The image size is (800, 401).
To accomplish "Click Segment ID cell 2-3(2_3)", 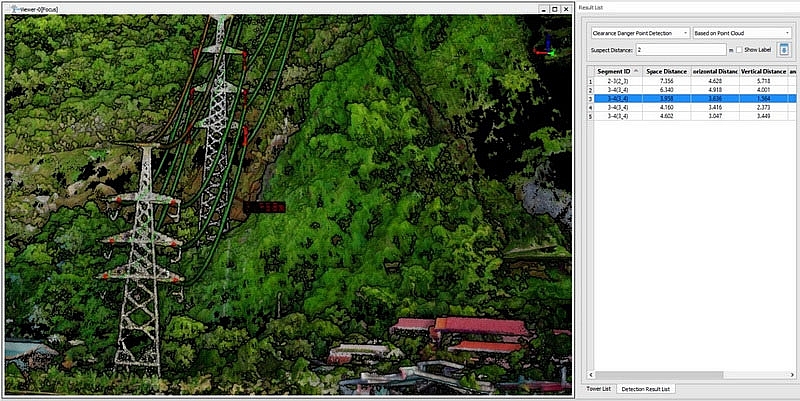I will 618,81.
